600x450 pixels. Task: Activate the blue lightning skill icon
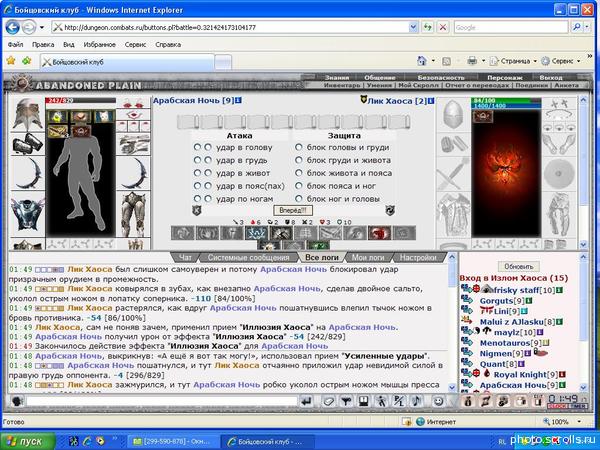pyautogui.click(x=256, y=233)
